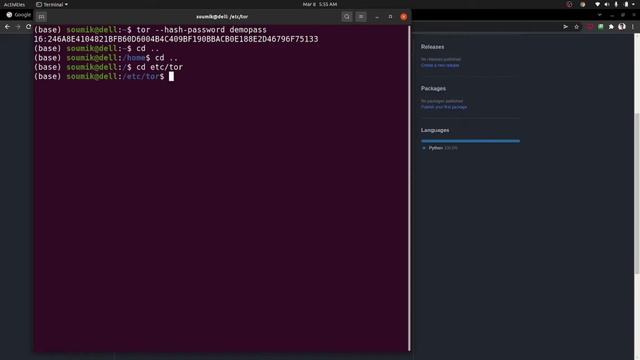Click the Publish your first package link
This screenshot has width=640, height=360.
pyautogui.click(x=444, y=107)
